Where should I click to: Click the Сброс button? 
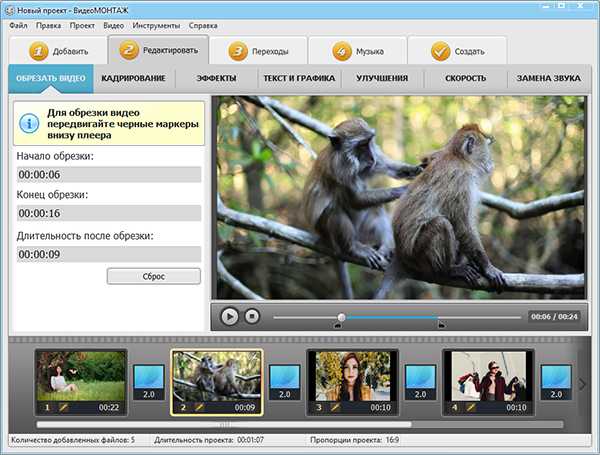point(153,276)
